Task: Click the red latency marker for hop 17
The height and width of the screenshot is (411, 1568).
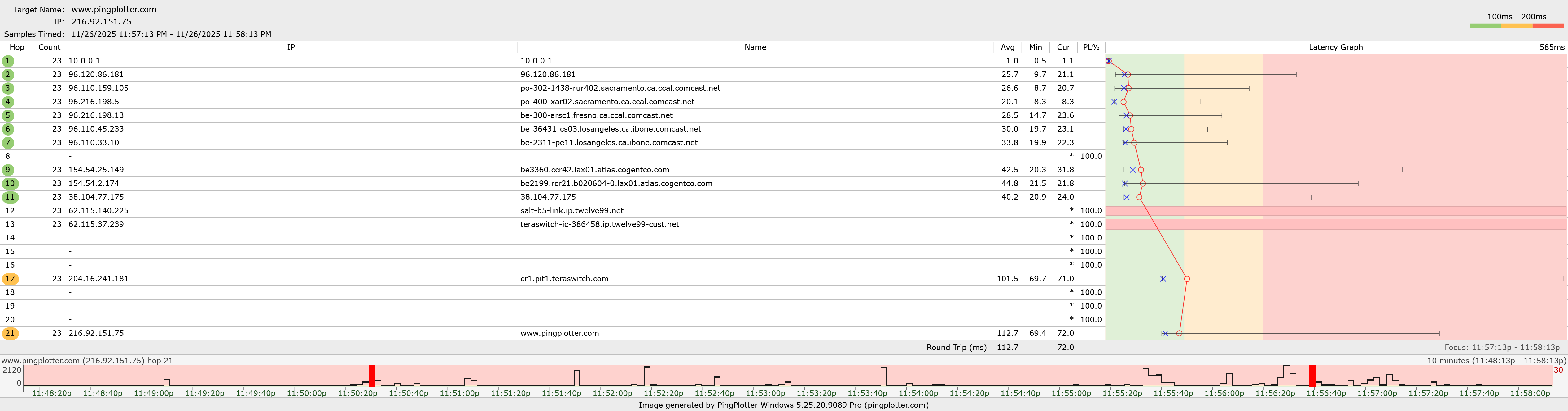Action: point(1186,279)
